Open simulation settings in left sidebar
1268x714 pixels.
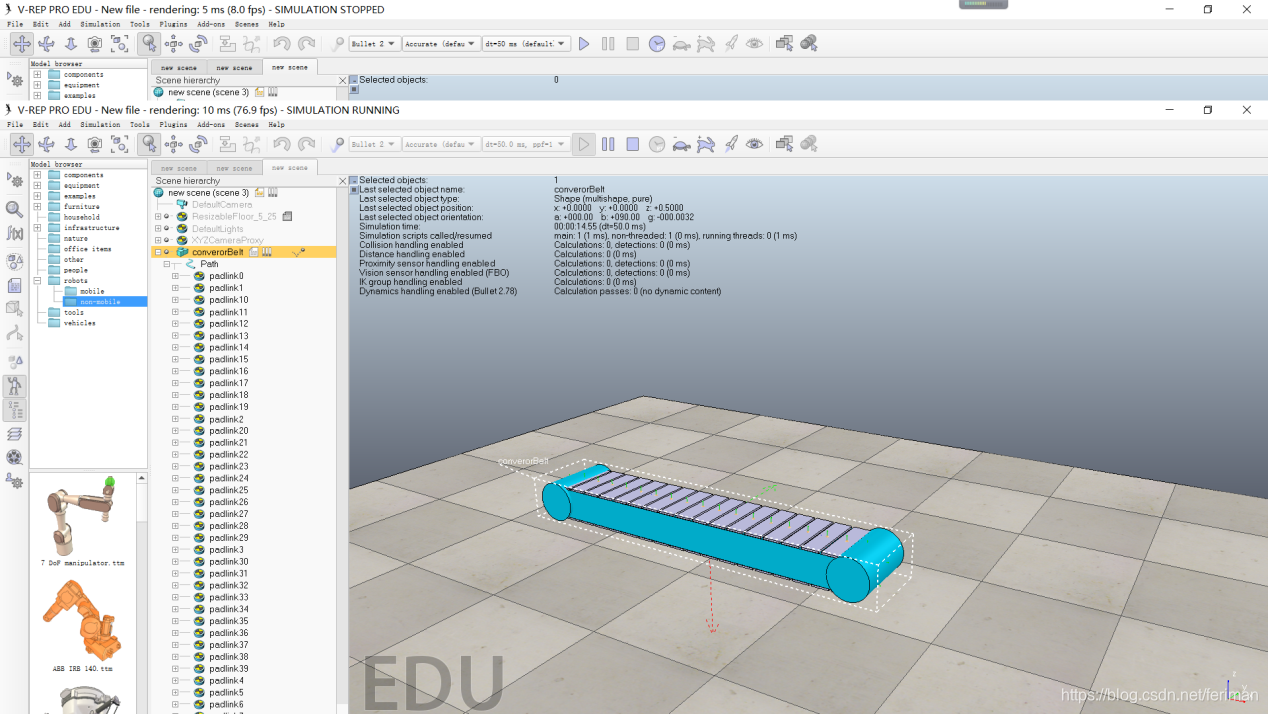14,180
